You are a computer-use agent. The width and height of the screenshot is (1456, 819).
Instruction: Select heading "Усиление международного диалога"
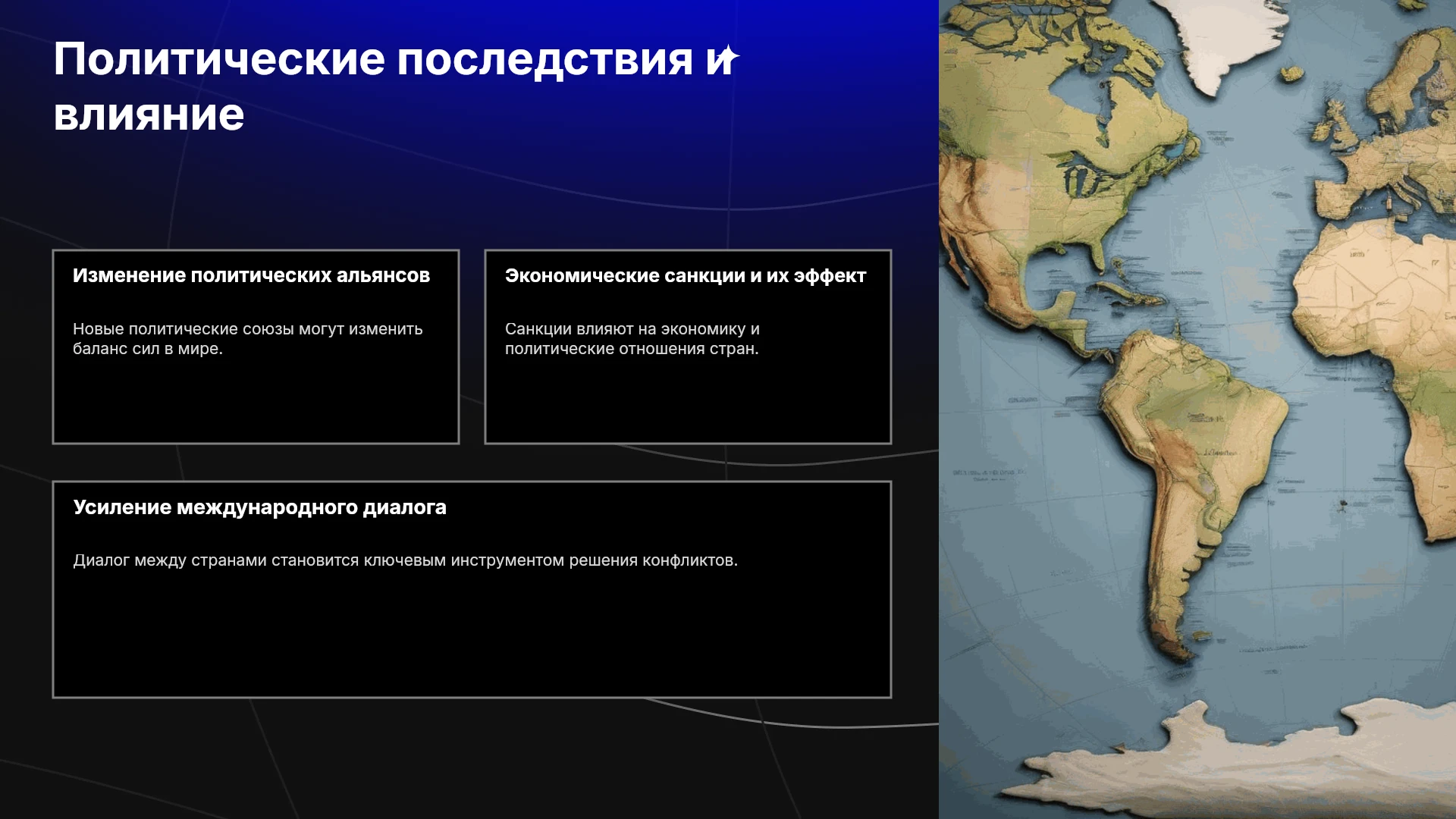(259, 507)
